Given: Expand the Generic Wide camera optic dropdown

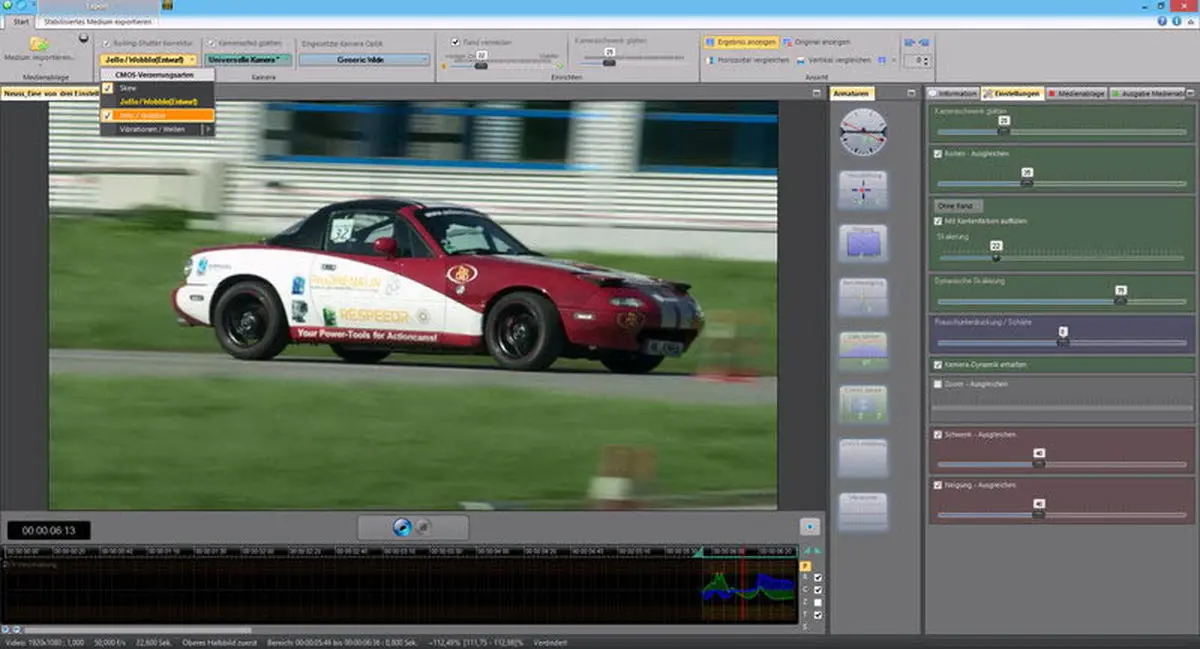Looking at the screenshot, I should click(x=364, y=60).
